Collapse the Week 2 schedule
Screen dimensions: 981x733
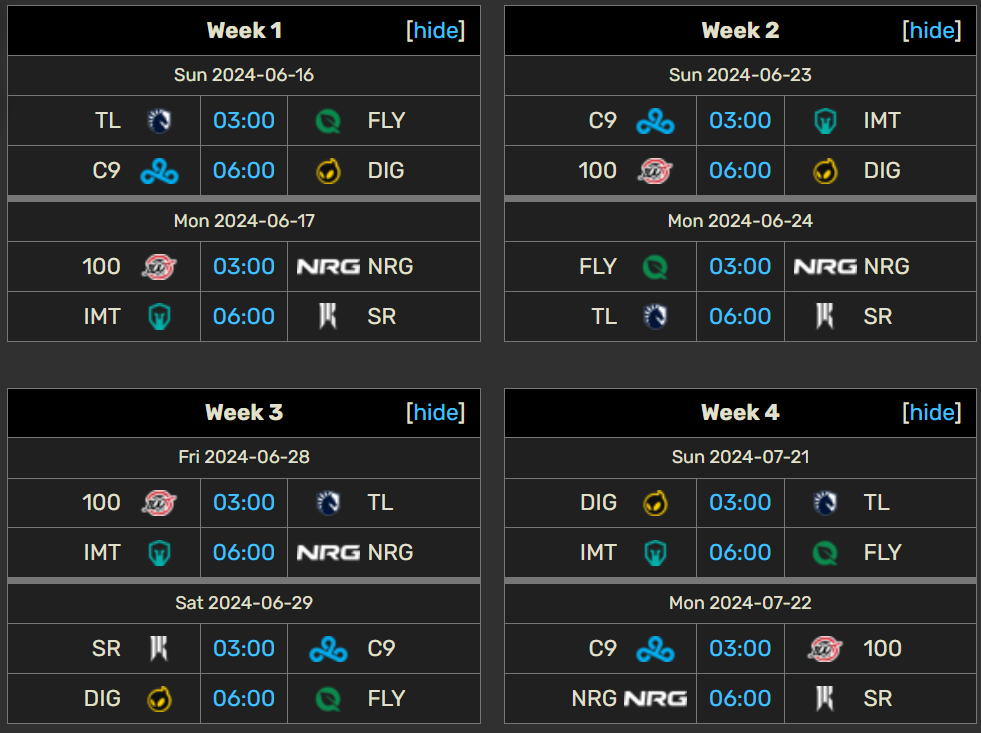(932, 30)
